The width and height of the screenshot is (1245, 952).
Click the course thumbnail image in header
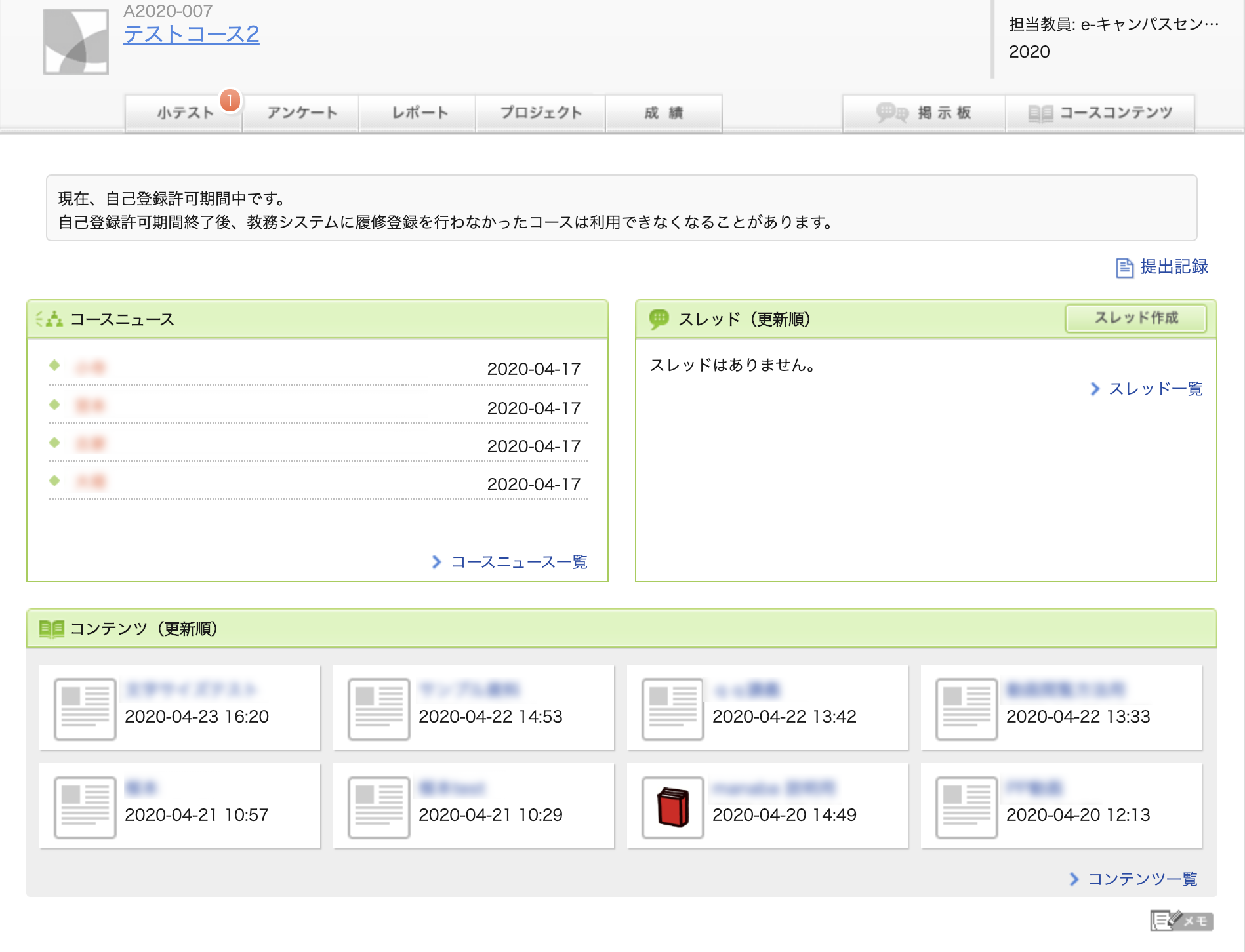coord(76,42)
